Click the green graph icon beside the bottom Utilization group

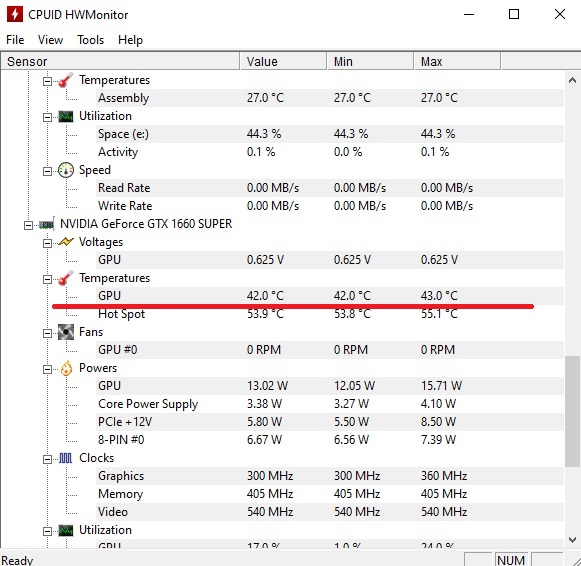tap(66, 530)
